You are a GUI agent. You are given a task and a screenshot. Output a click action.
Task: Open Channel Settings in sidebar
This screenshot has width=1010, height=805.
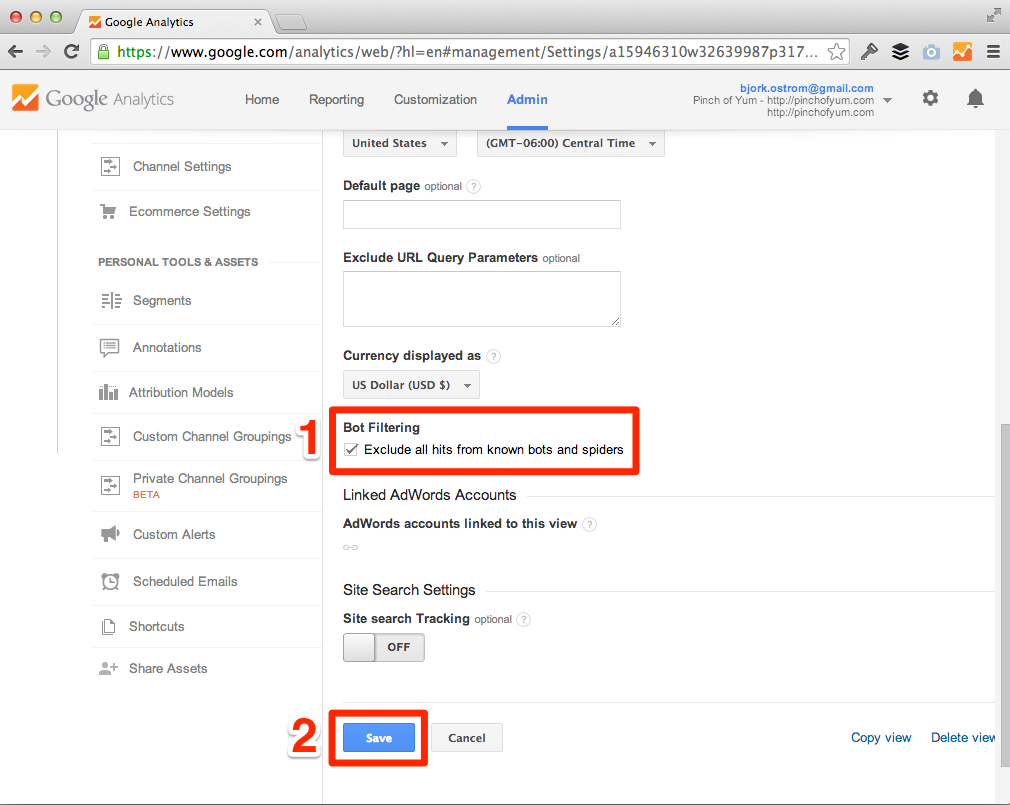[182, 167]
